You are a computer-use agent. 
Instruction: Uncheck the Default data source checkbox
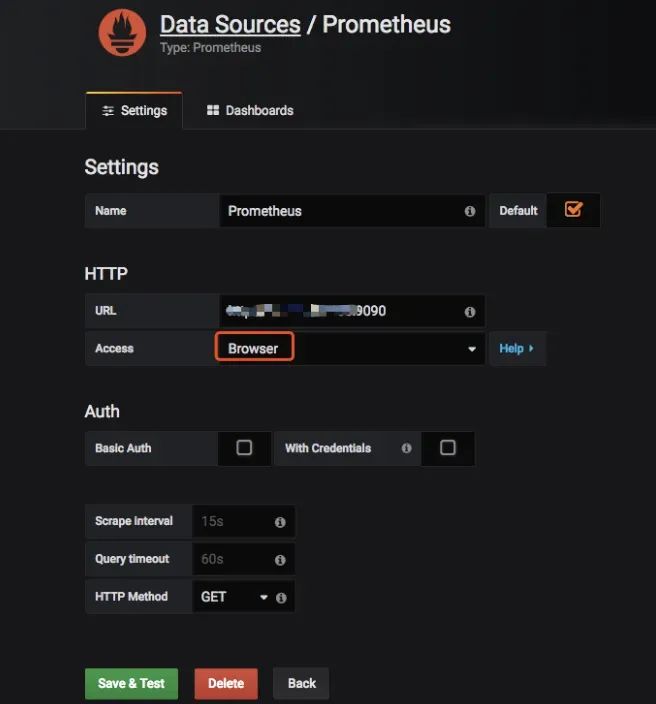573,209
